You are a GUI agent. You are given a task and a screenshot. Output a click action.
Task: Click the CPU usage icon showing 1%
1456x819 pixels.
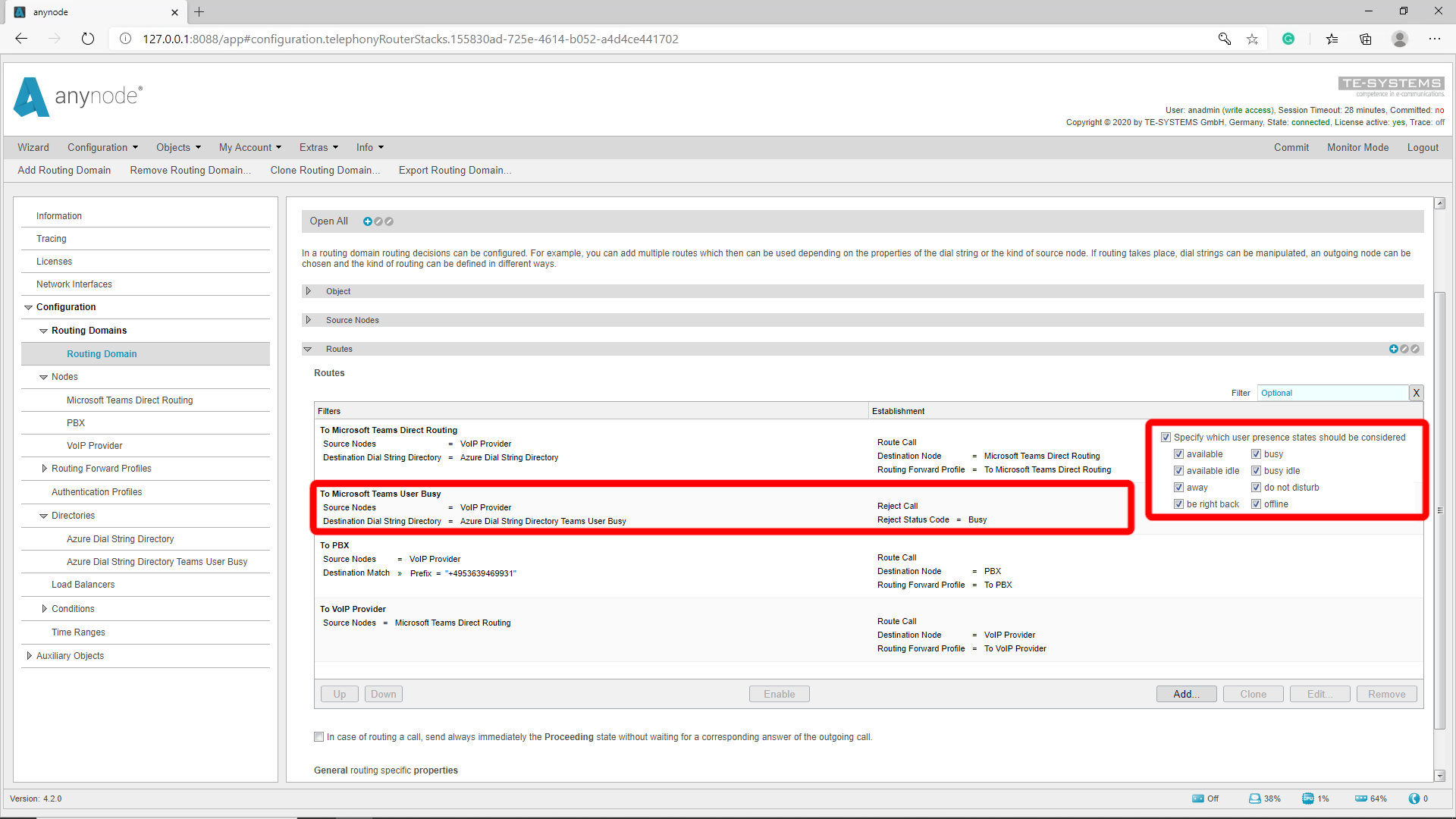pyautogui.click(x=1308, y=799)
